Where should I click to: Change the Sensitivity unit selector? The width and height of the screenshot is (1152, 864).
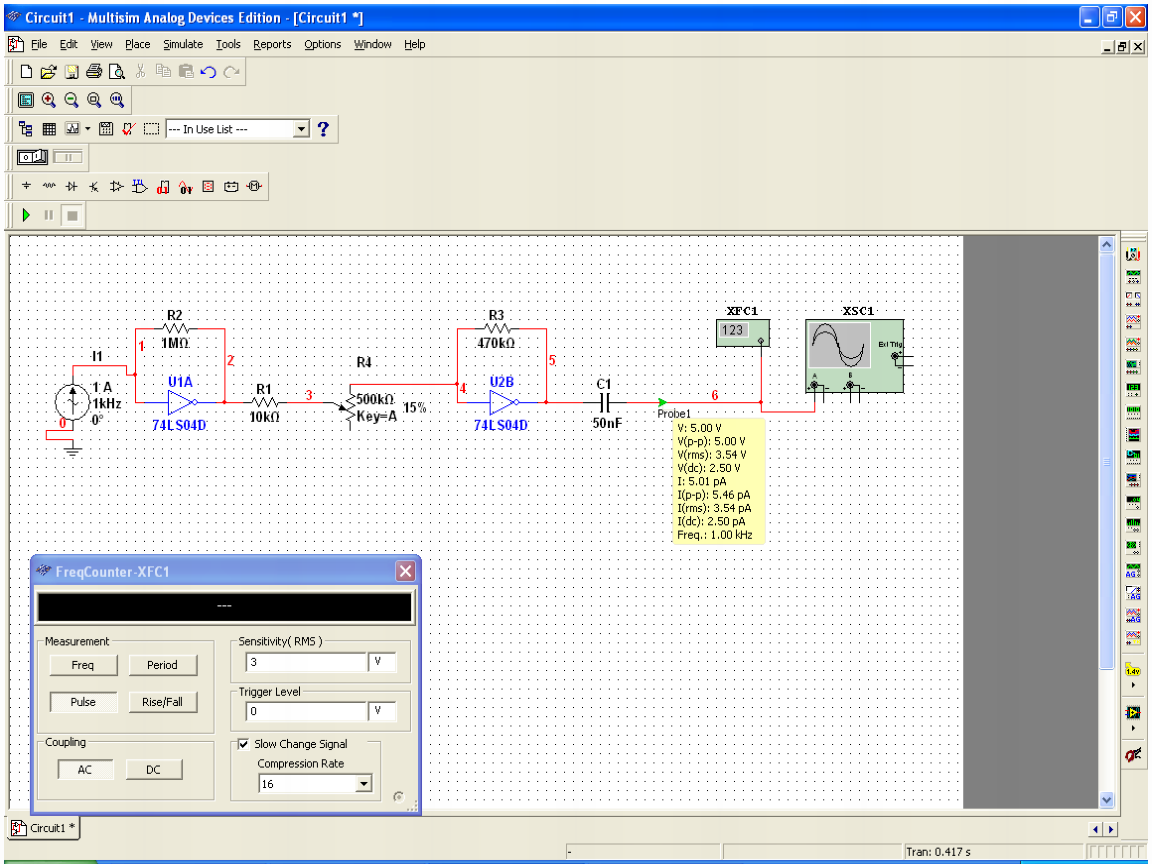381,662
